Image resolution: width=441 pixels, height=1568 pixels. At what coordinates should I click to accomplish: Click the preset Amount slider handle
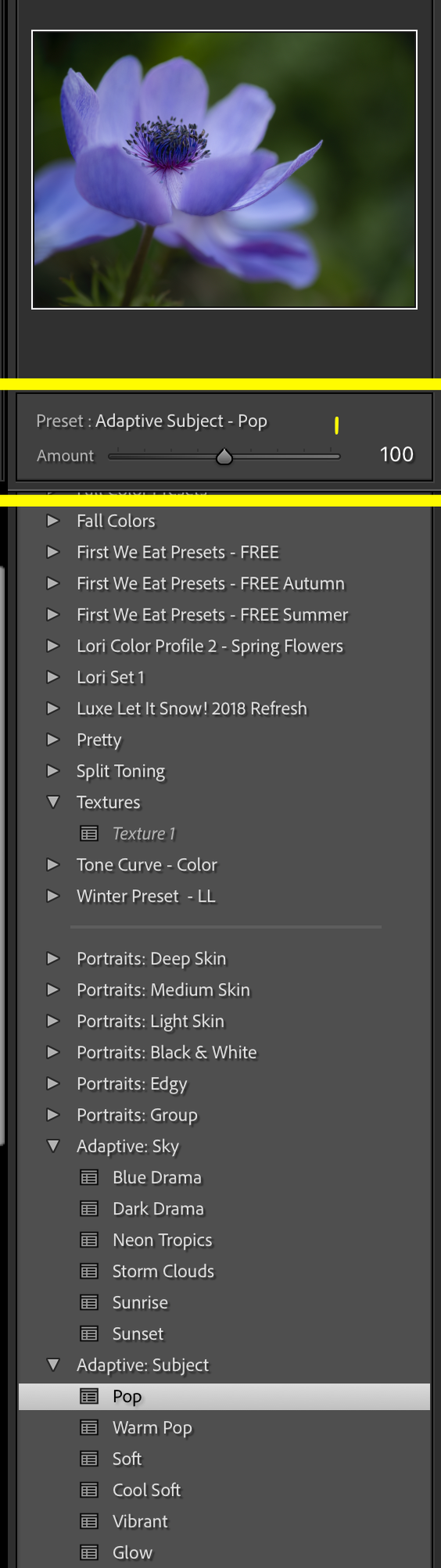tap(224, 457)
